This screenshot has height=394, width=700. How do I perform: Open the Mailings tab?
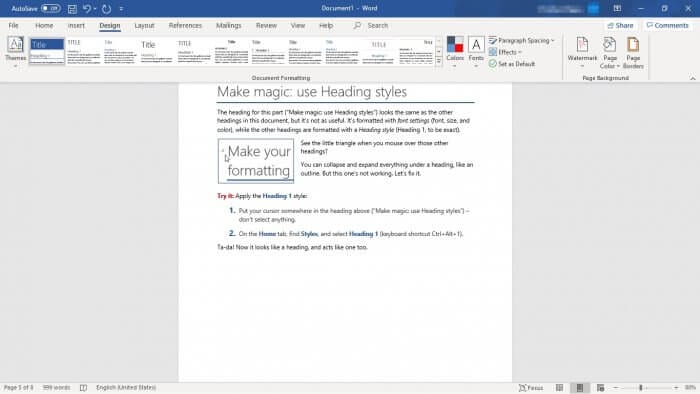click(x=229, y=25)
